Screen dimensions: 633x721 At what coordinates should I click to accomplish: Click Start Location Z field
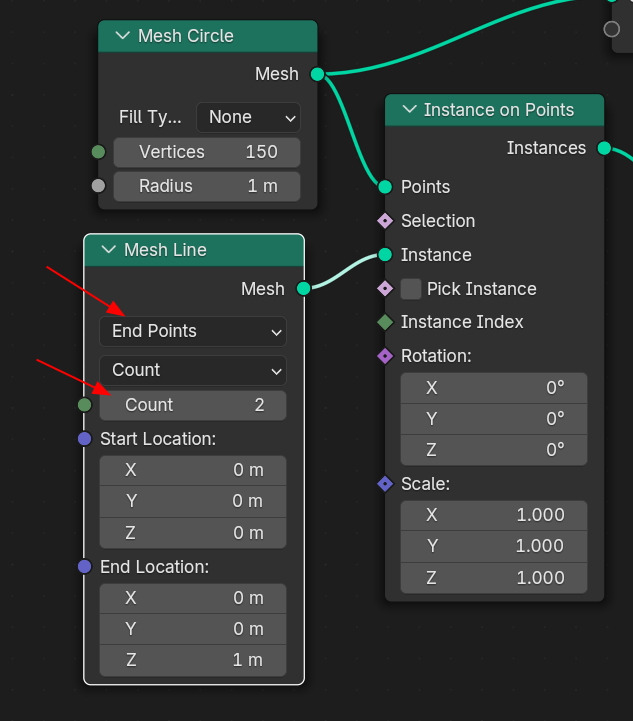coord(193,533)
